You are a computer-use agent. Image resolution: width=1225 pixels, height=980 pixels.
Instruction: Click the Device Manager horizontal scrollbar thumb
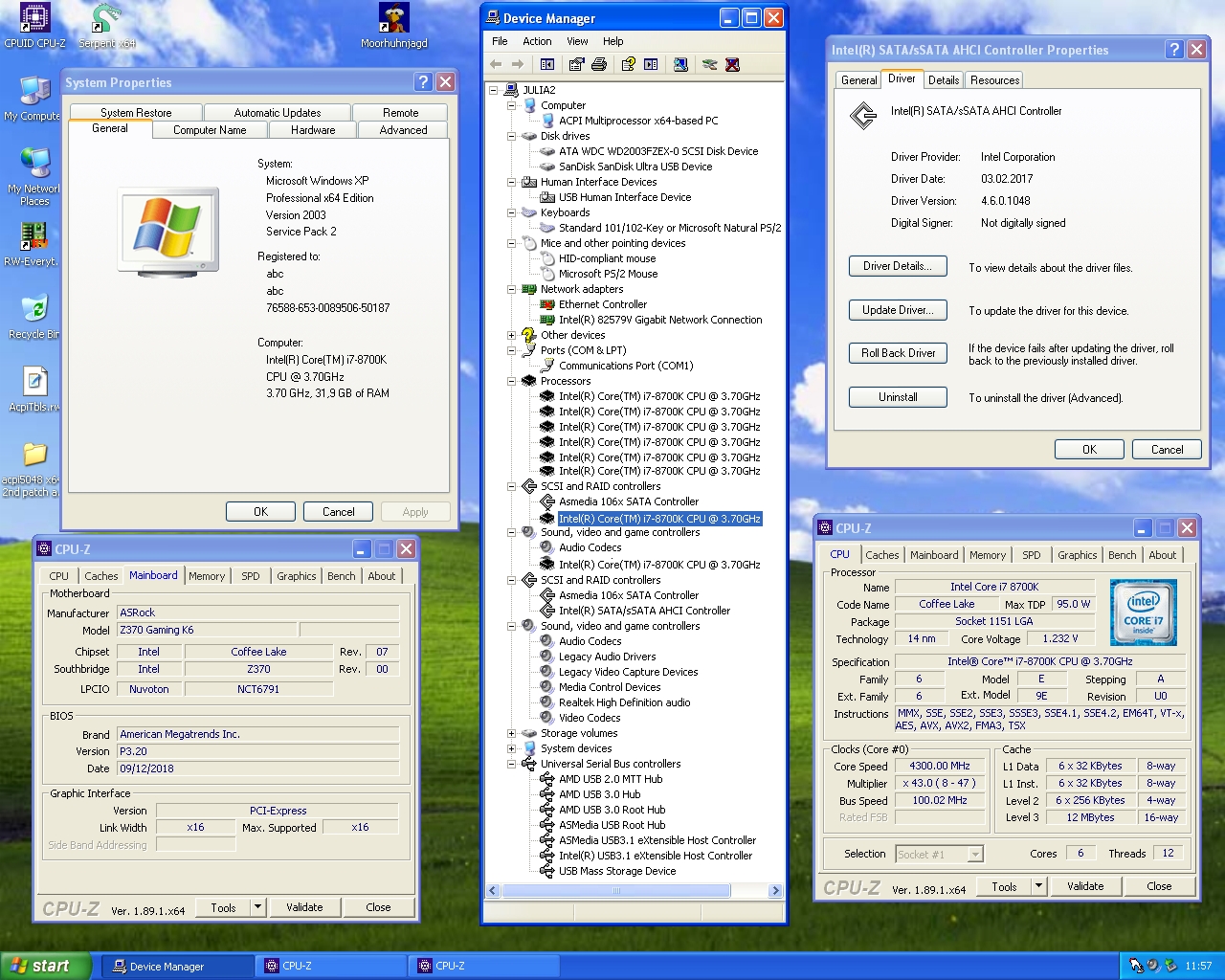pyautogui.click(x=616, y=891)
